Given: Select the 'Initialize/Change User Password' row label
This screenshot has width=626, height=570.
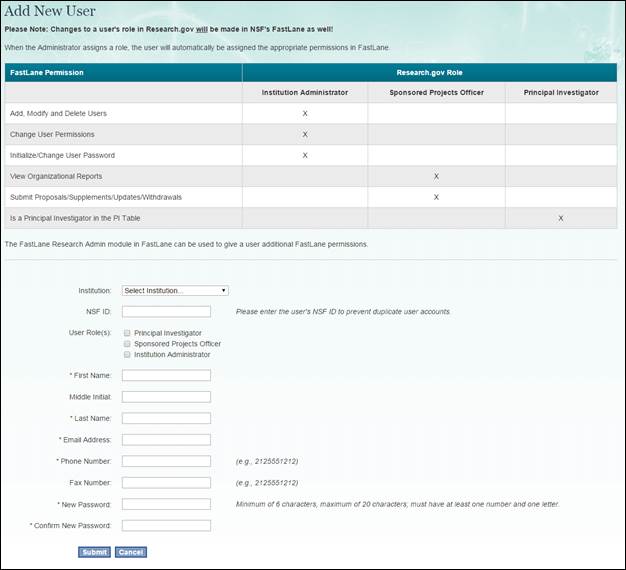Looking at the screenshot, I should [x=62, y=155].
